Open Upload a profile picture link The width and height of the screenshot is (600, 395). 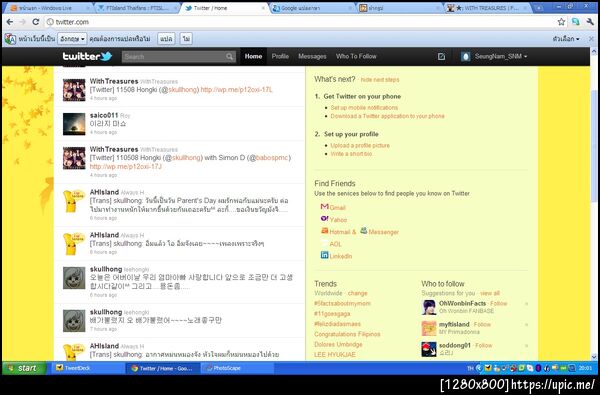(360, 146)
